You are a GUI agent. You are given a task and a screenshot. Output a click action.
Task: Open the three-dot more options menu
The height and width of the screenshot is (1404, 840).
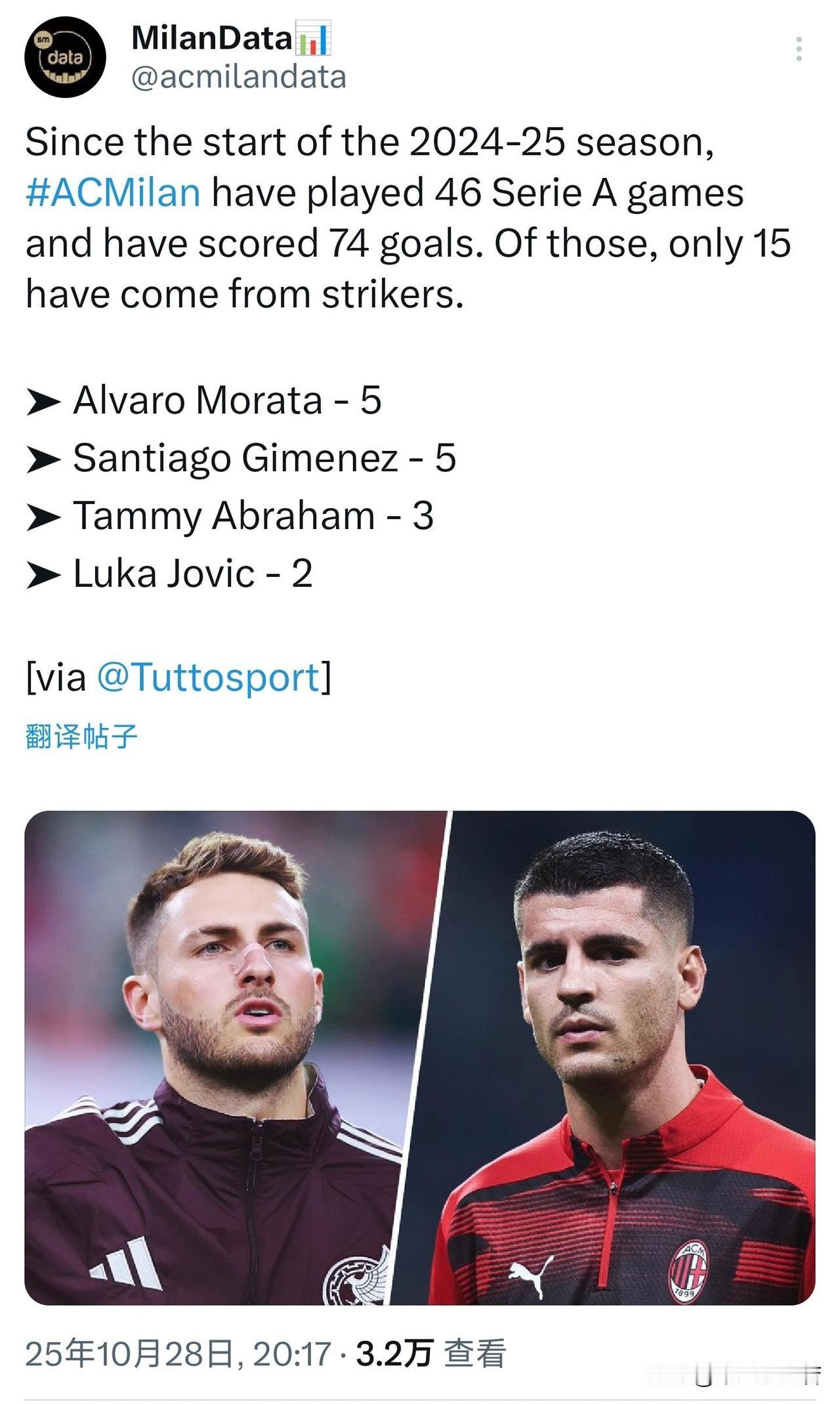[799, 50]
